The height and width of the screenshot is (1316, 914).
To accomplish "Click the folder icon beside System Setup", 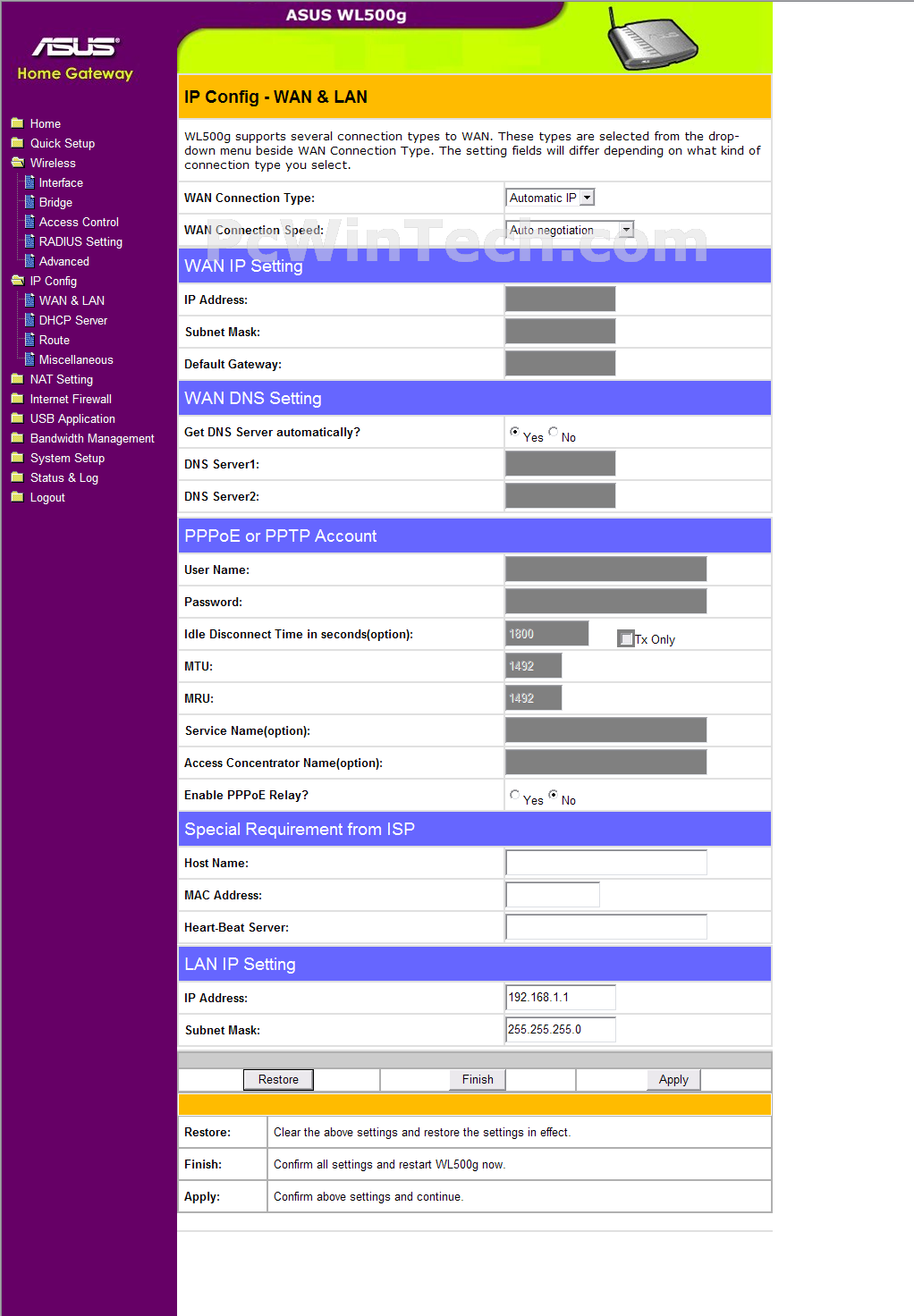I will coord(17,458).
